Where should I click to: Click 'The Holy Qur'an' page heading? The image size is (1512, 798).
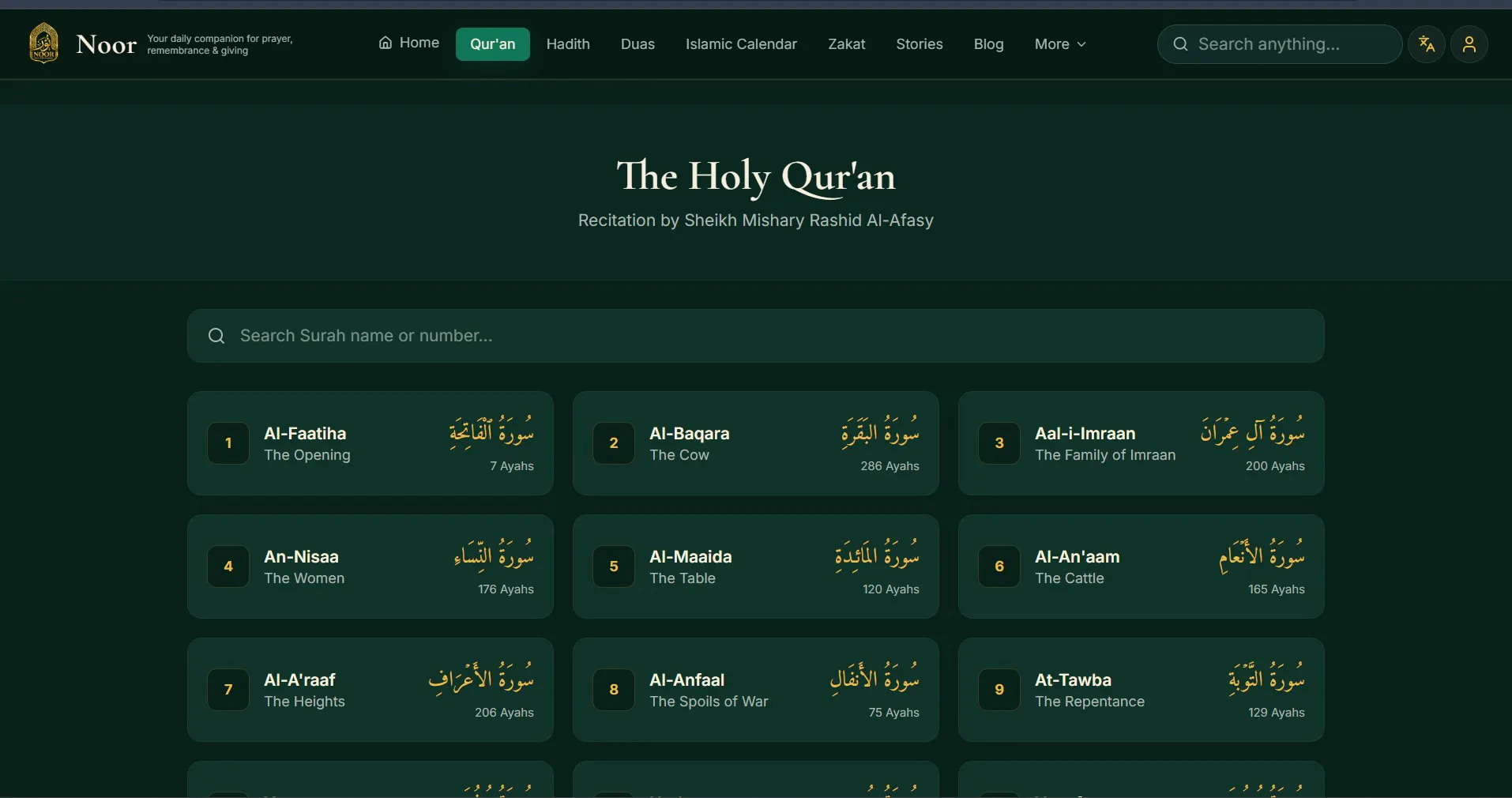pos(756,176)
